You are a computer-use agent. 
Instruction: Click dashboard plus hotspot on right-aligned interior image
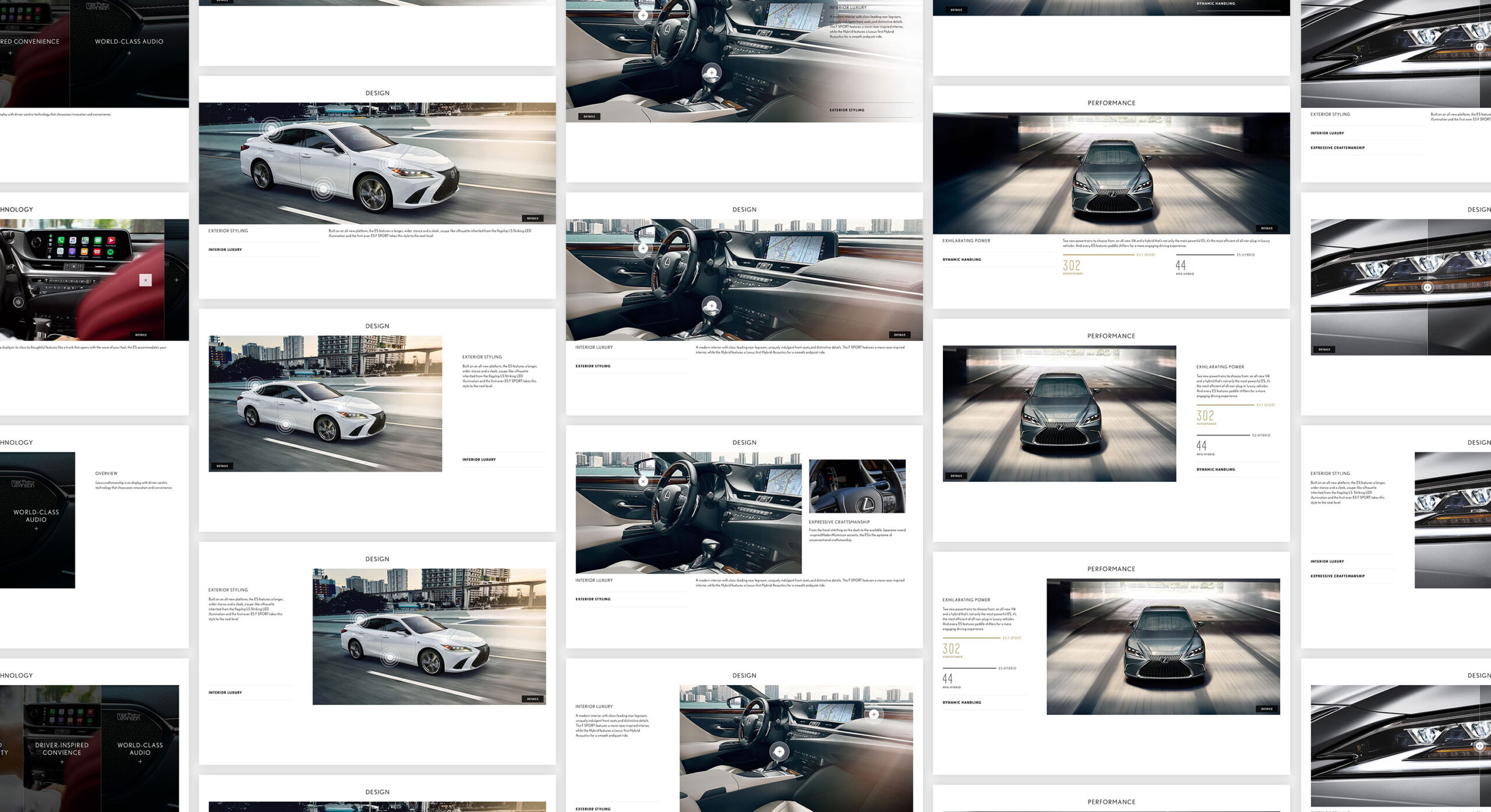874,714
